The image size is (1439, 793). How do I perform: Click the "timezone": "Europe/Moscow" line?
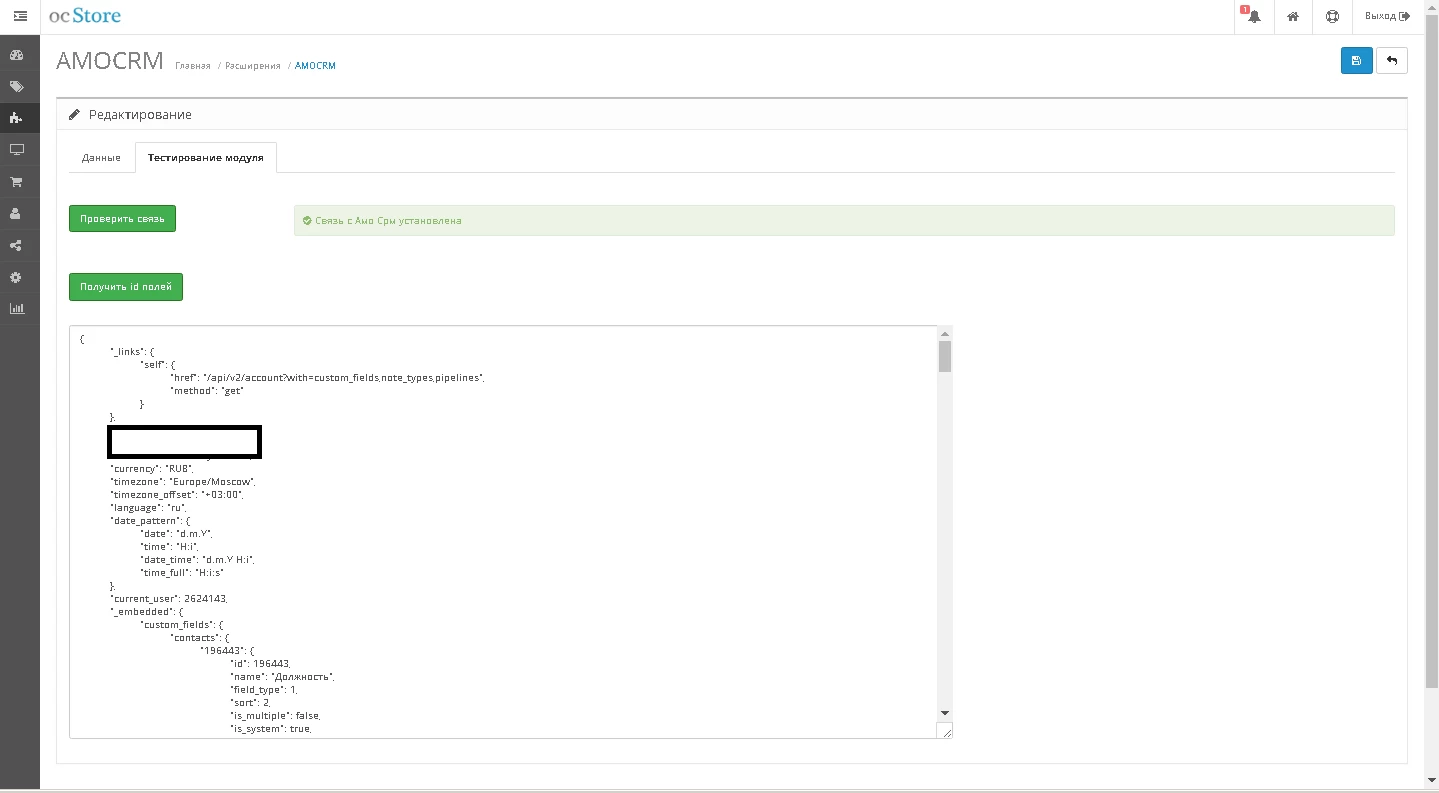(x=183, y=481)
